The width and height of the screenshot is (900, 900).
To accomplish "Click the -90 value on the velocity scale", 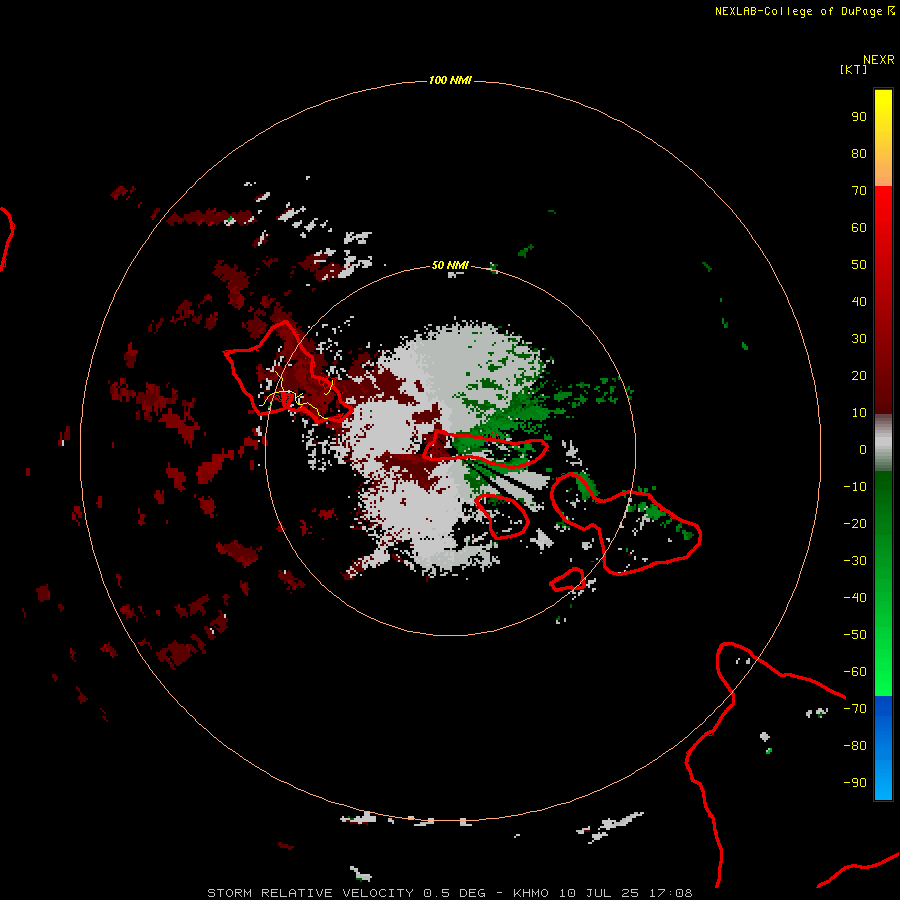I will coord(855,783).
